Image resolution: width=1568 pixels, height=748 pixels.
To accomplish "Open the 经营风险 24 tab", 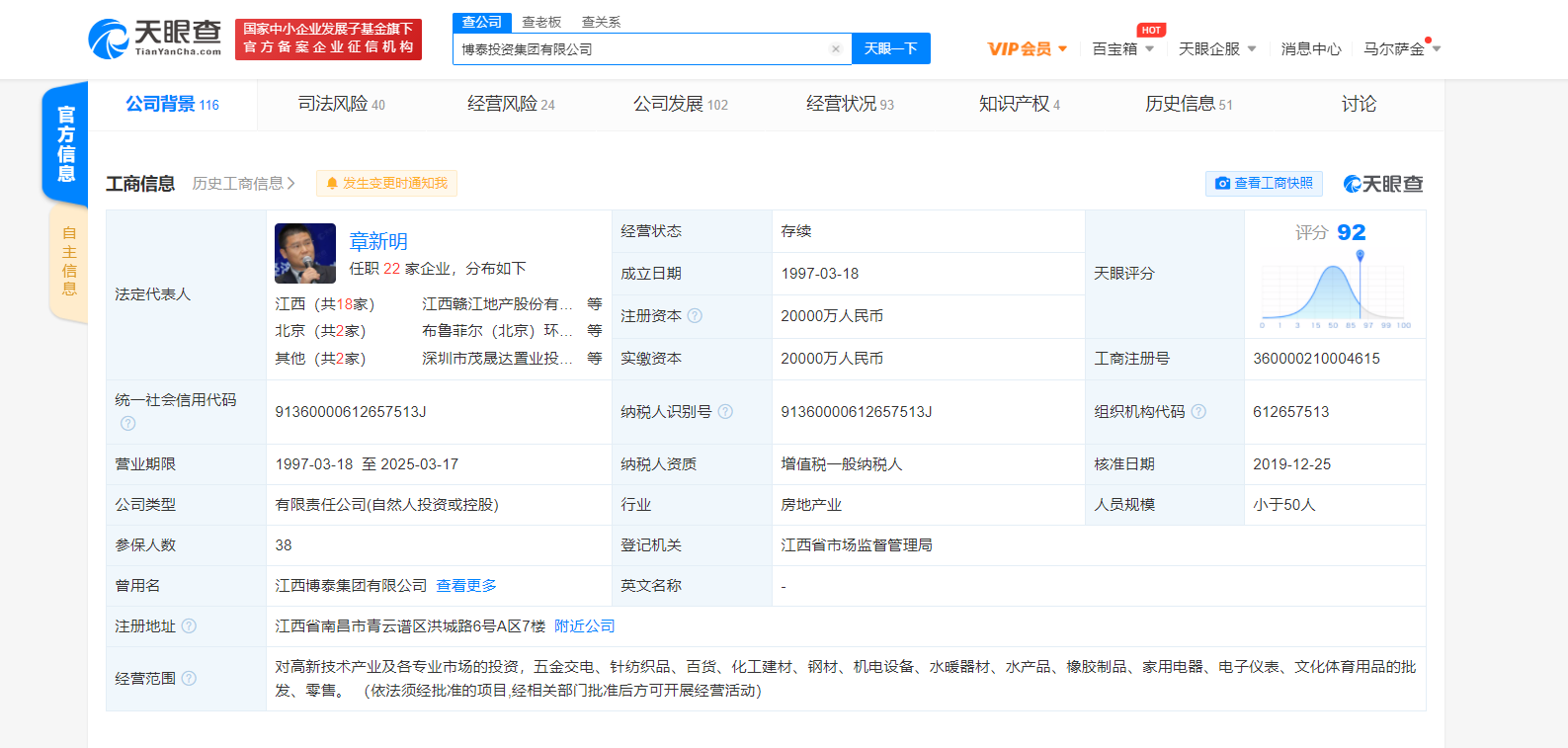I will 511,104.
